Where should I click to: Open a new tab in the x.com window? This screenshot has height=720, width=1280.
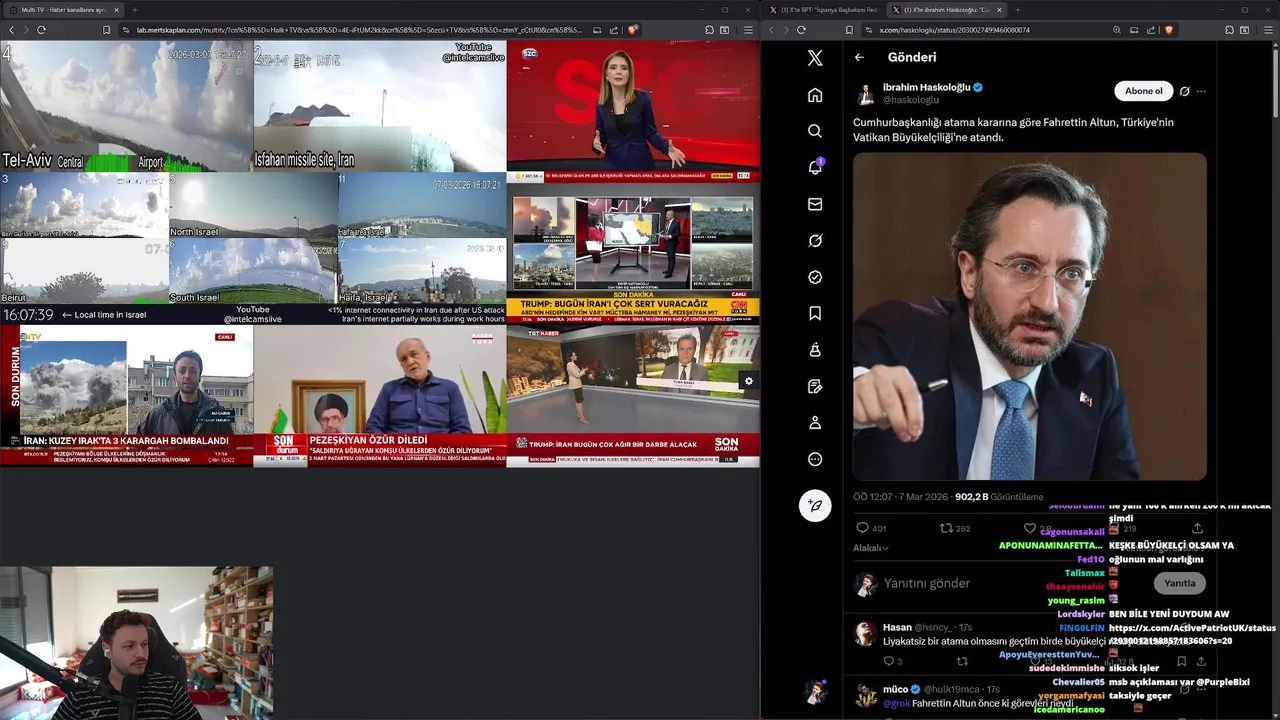point(1017,10)
